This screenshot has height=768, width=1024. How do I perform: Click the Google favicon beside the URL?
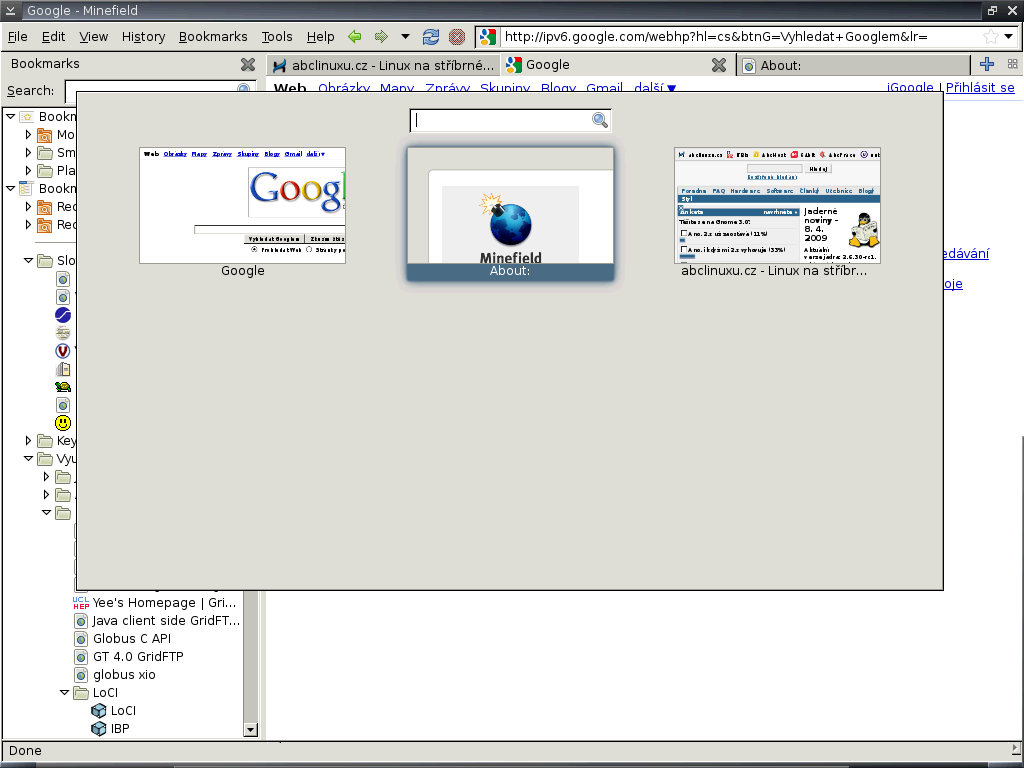point(488,37)
